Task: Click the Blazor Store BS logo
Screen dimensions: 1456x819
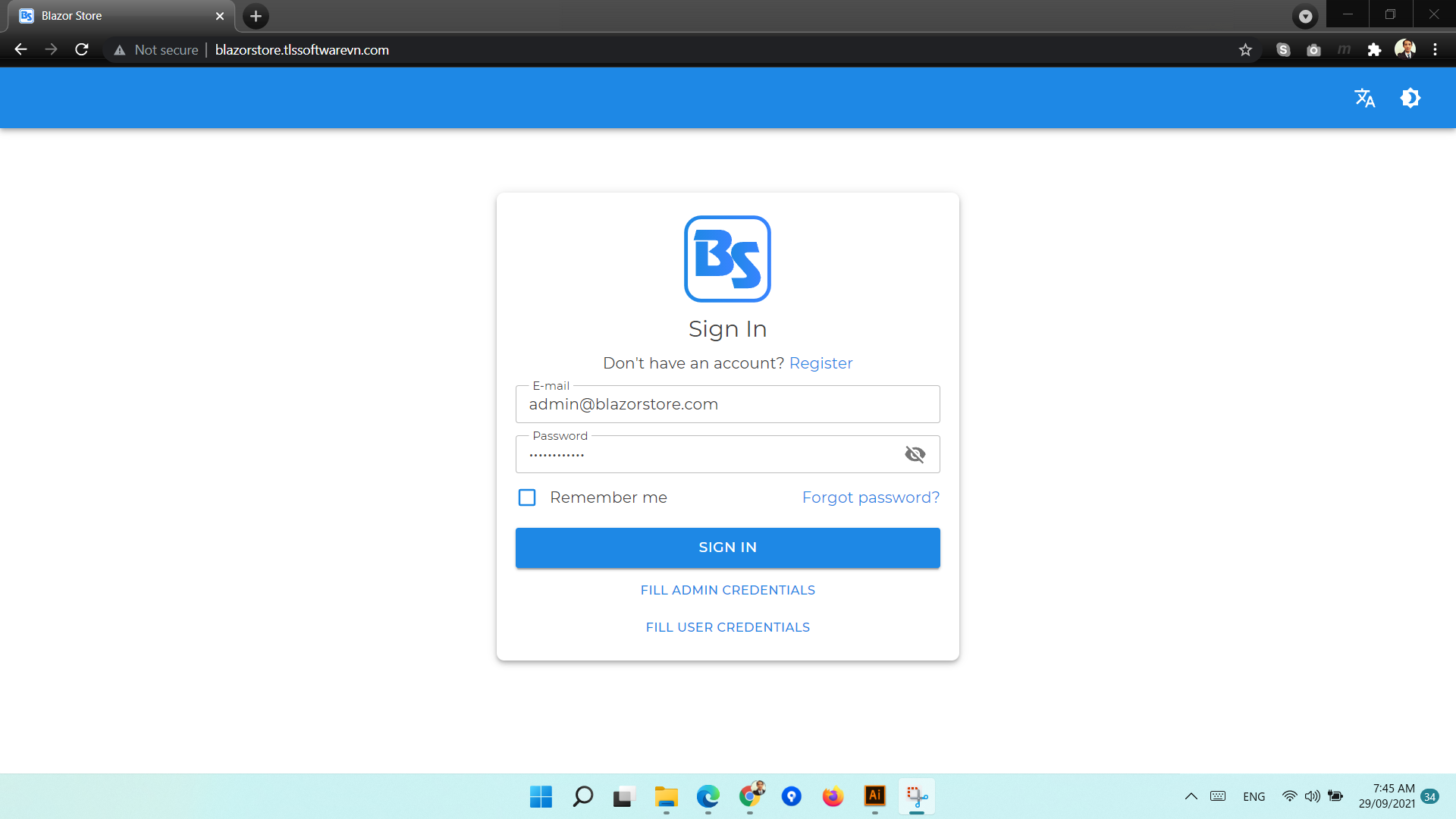Action: (x=727, y=259)
